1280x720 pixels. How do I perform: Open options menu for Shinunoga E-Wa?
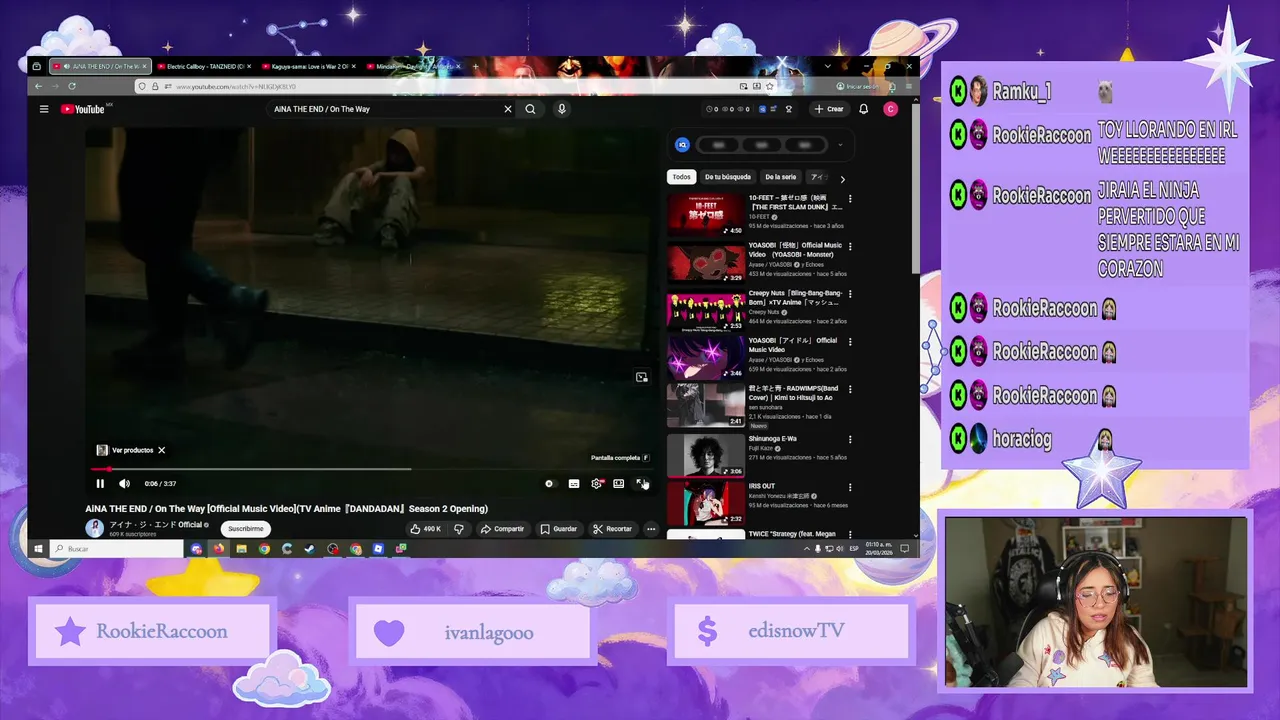click(850, 439)
